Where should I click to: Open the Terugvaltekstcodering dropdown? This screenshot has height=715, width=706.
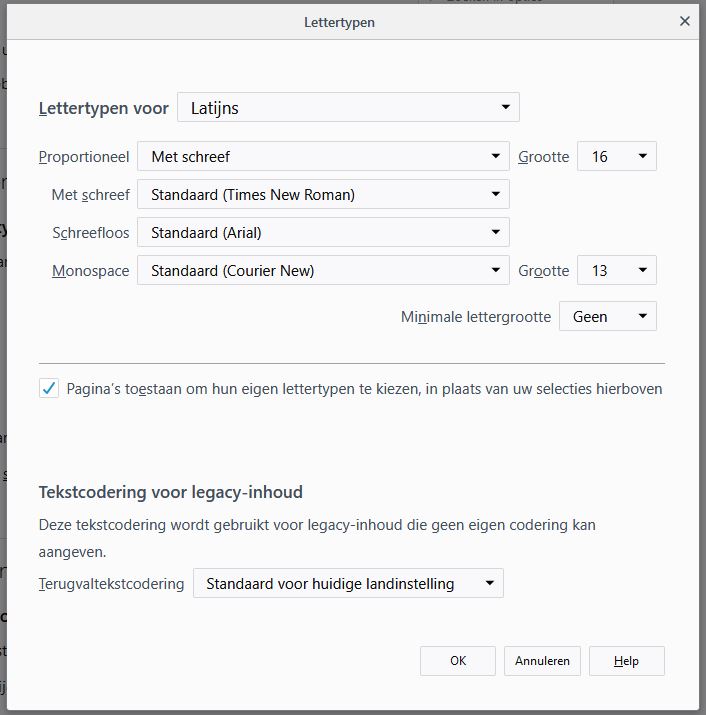pyautogui.click(x=348, y=584)
